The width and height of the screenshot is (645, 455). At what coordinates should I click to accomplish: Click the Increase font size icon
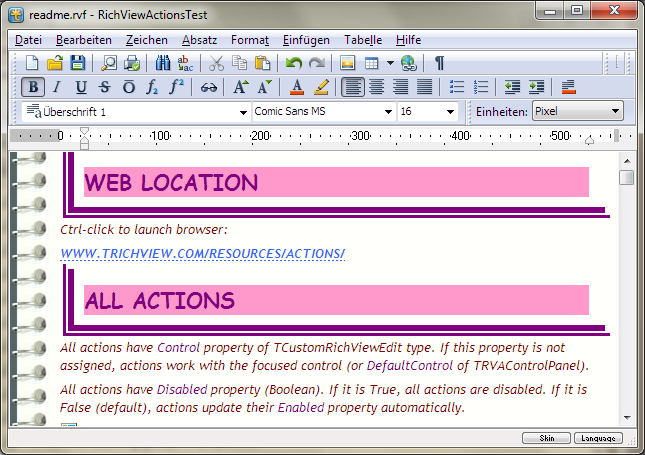click(x=241, y=87)
